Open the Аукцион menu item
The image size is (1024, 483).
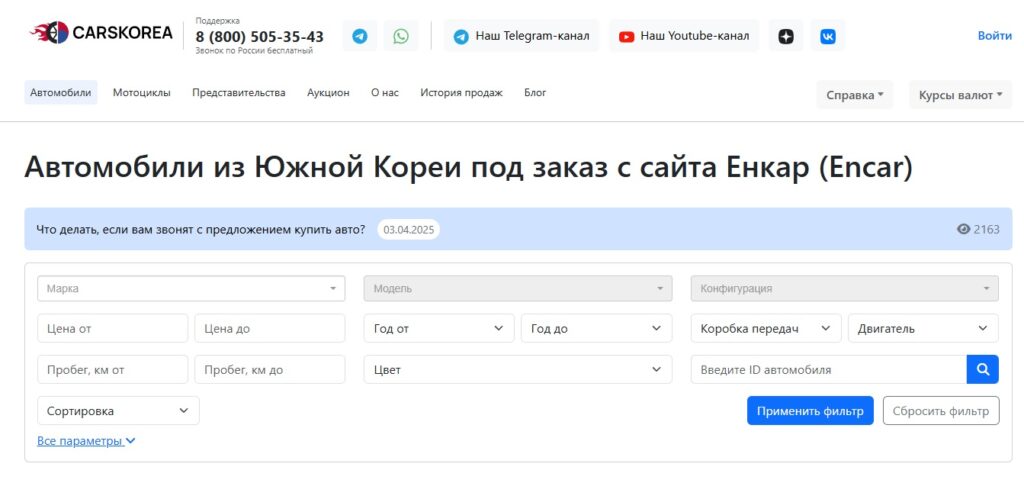(x=328, y=93)
